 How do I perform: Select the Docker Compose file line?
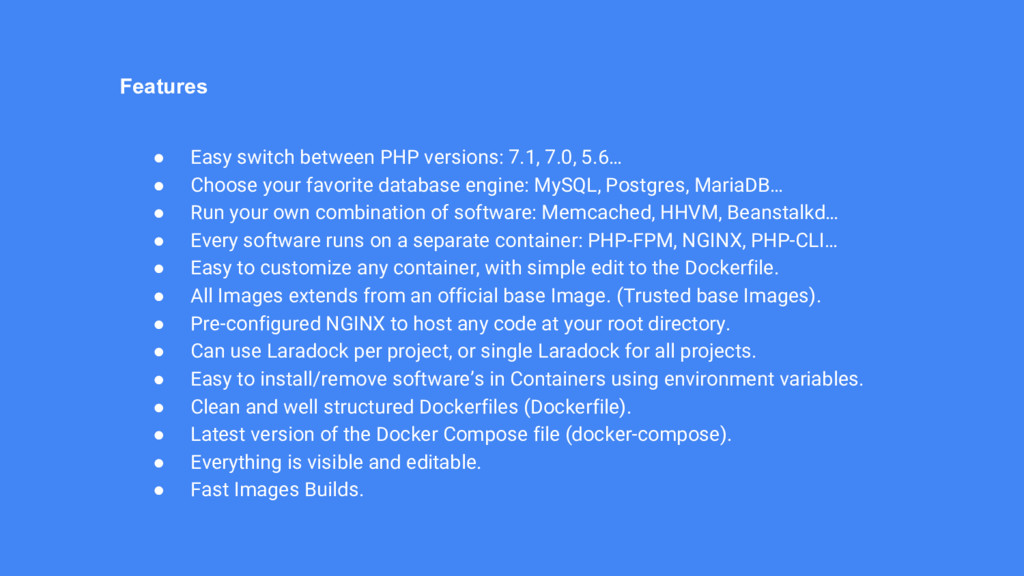pos(461,435)
